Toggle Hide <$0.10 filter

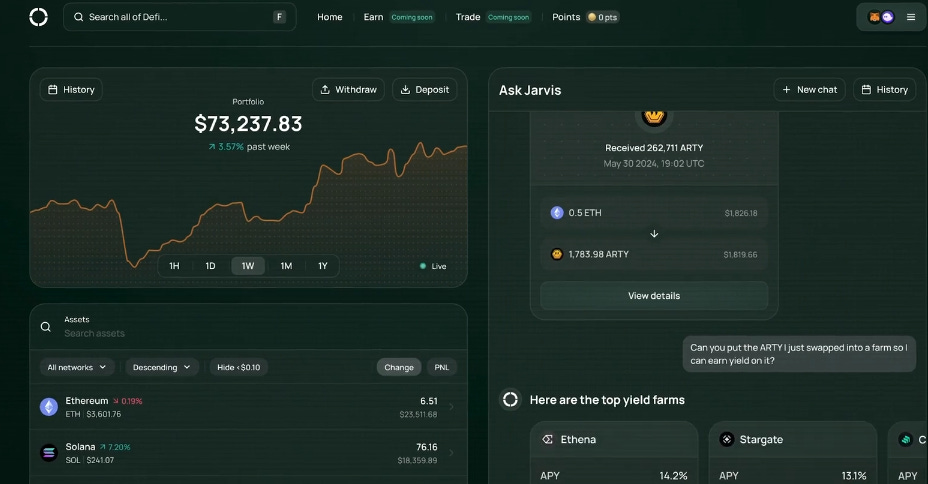(239, 367)
